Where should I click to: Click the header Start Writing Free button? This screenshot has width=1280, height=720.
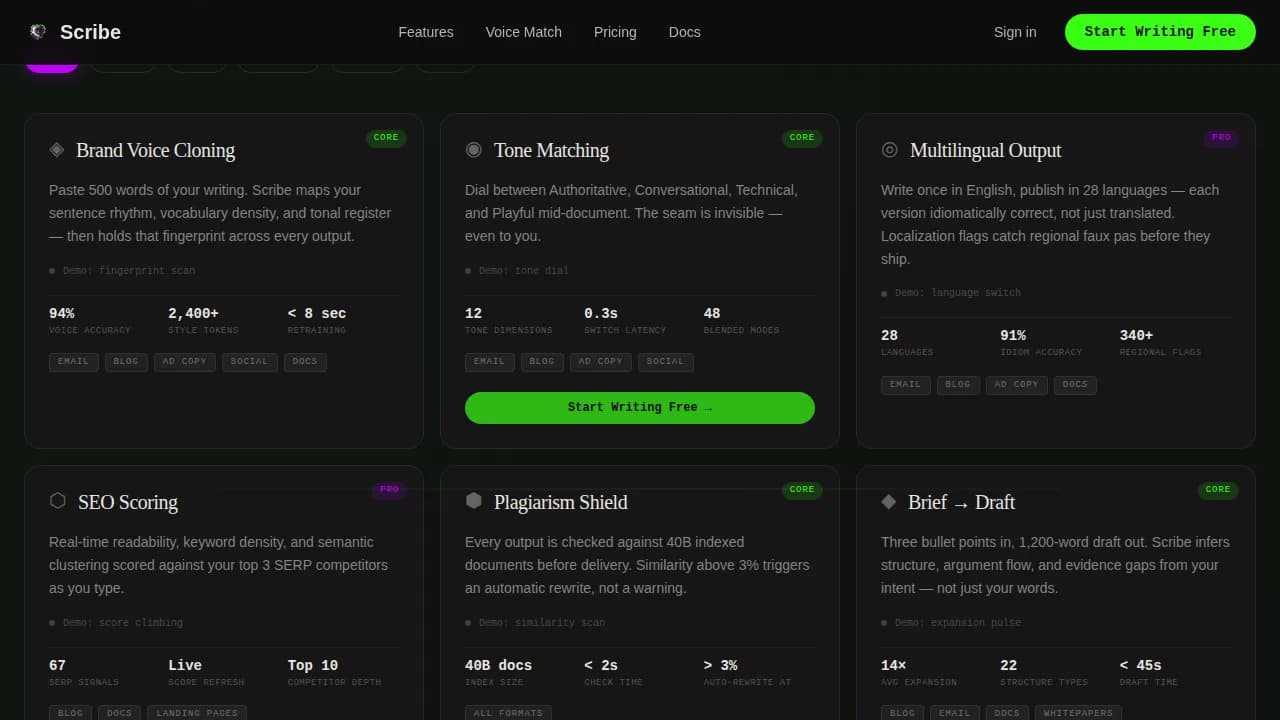coord(1160,32)
